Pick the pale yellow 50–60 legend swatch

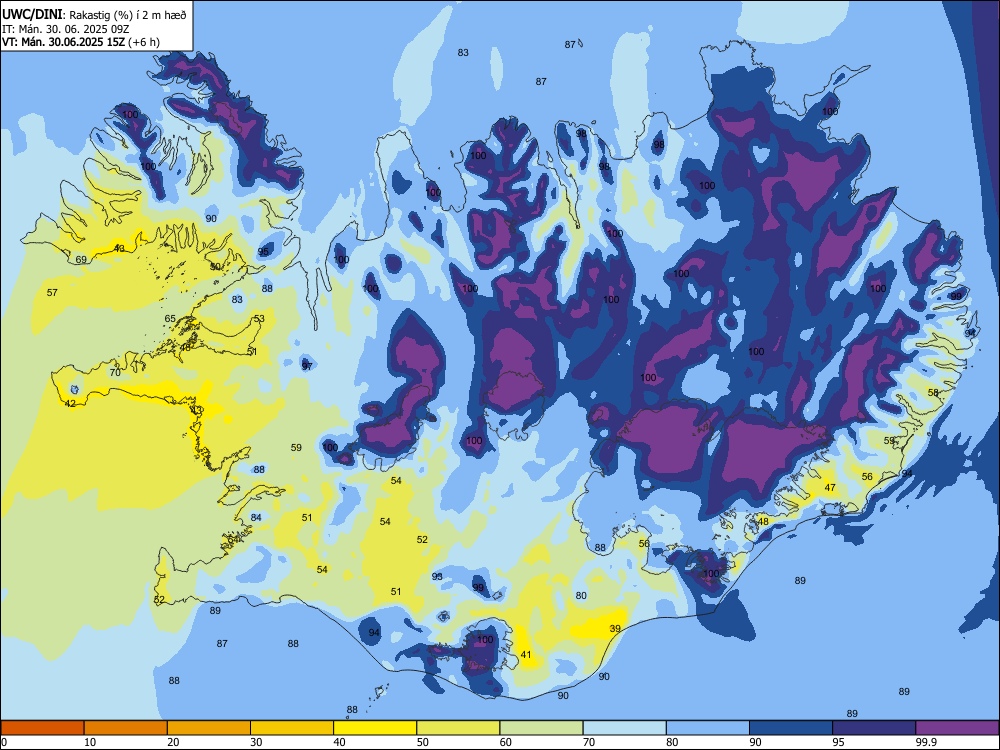[458, 728]
